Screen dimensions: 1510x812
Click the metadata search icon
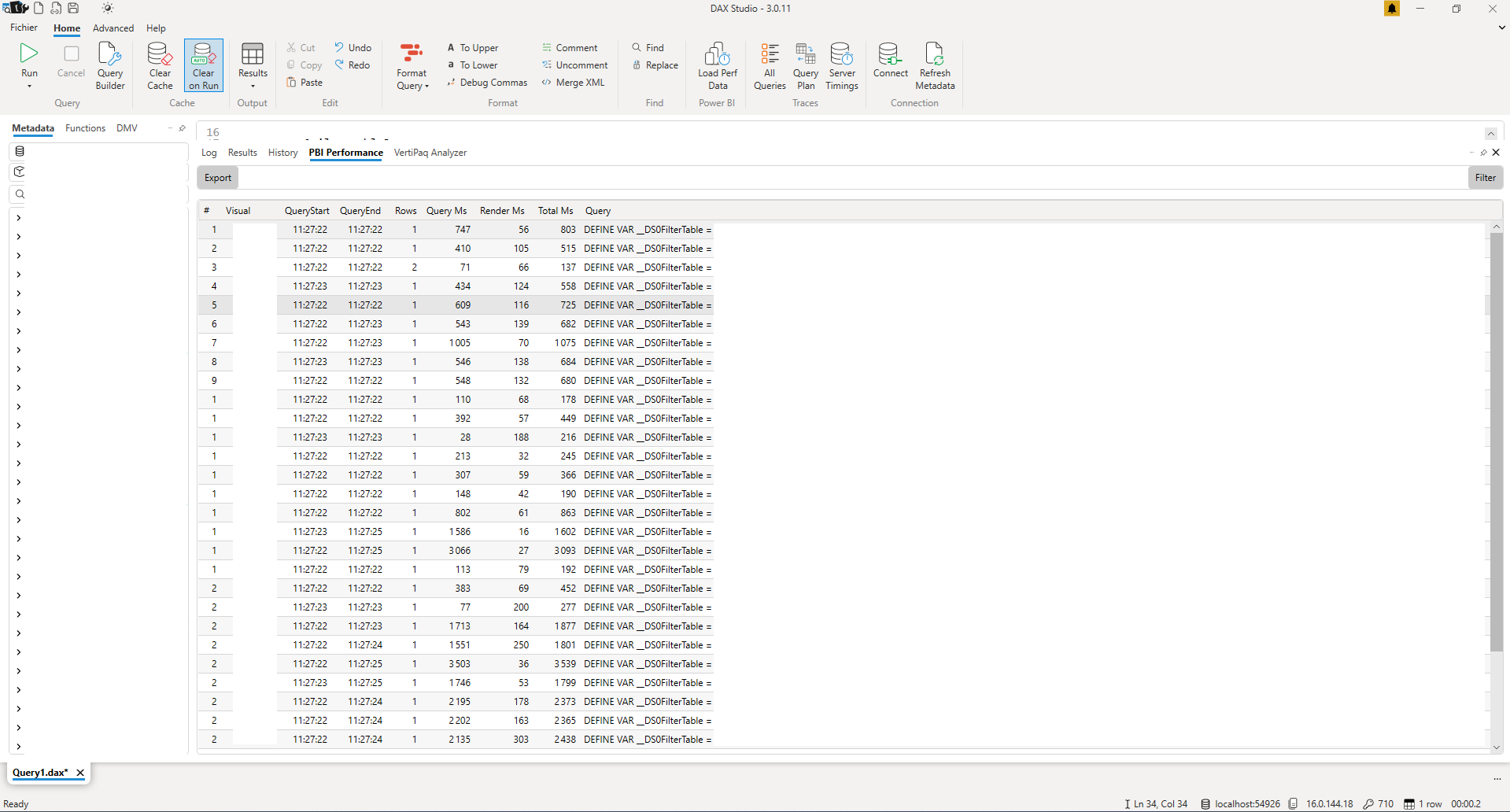(x=20, y=194)
